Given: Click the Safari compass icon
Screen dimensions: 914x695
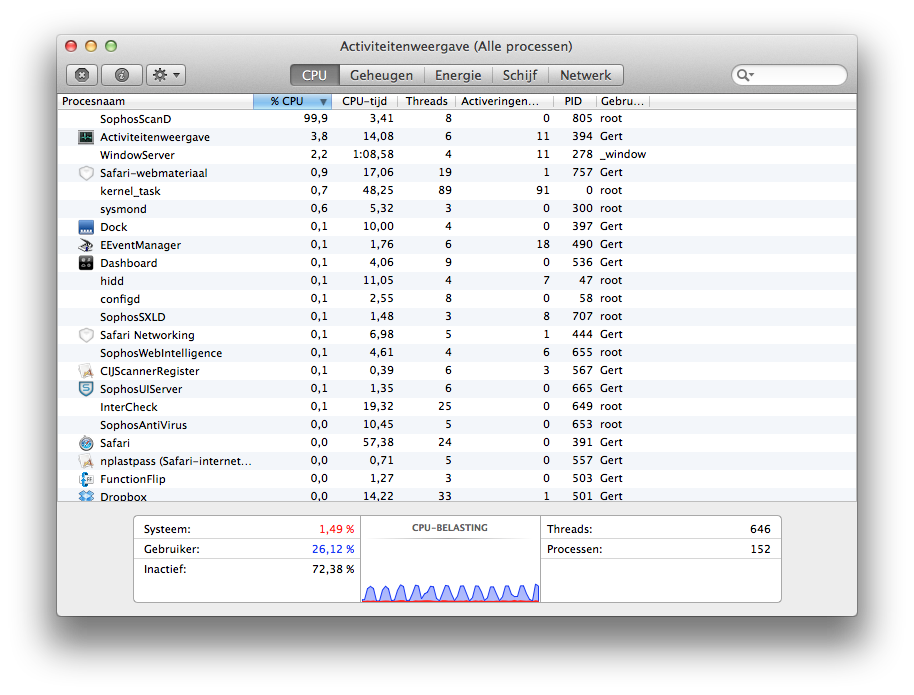Looking at the screenshot, I should click(x=86, y=443).
